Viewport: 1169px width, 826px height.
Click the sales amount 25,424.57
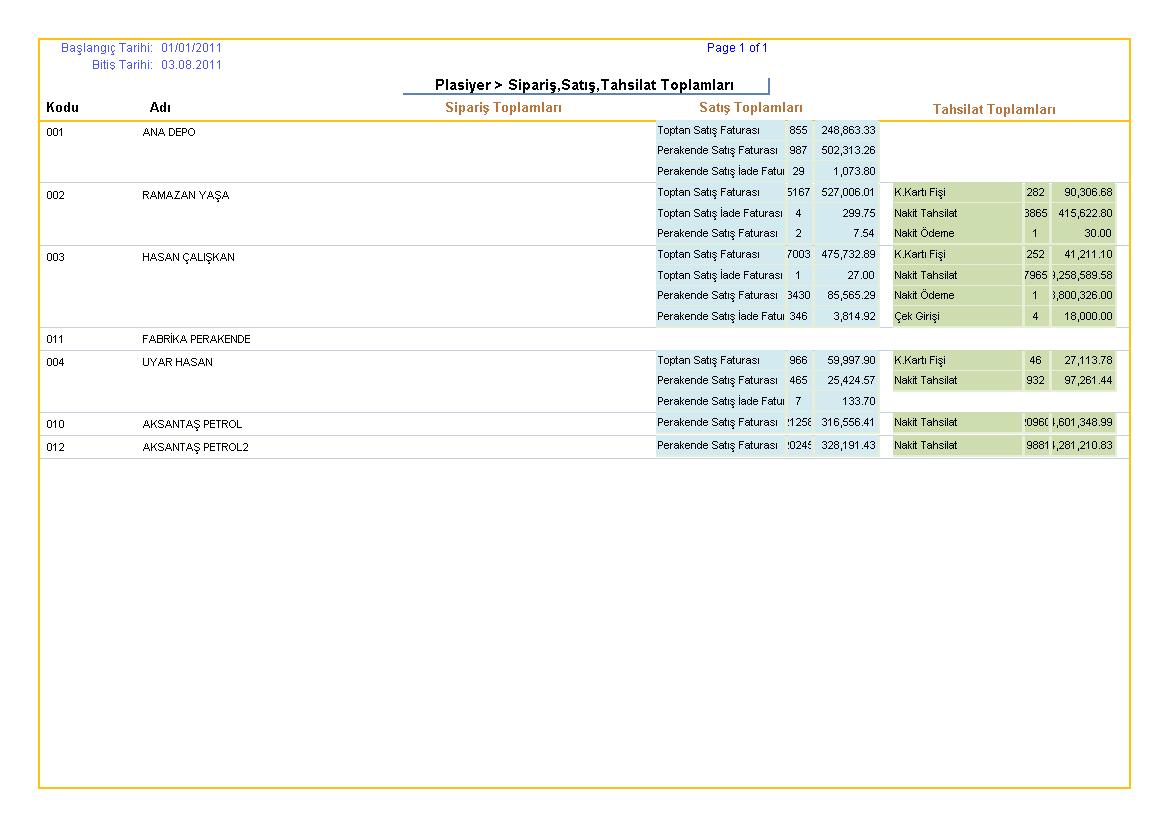851,380
